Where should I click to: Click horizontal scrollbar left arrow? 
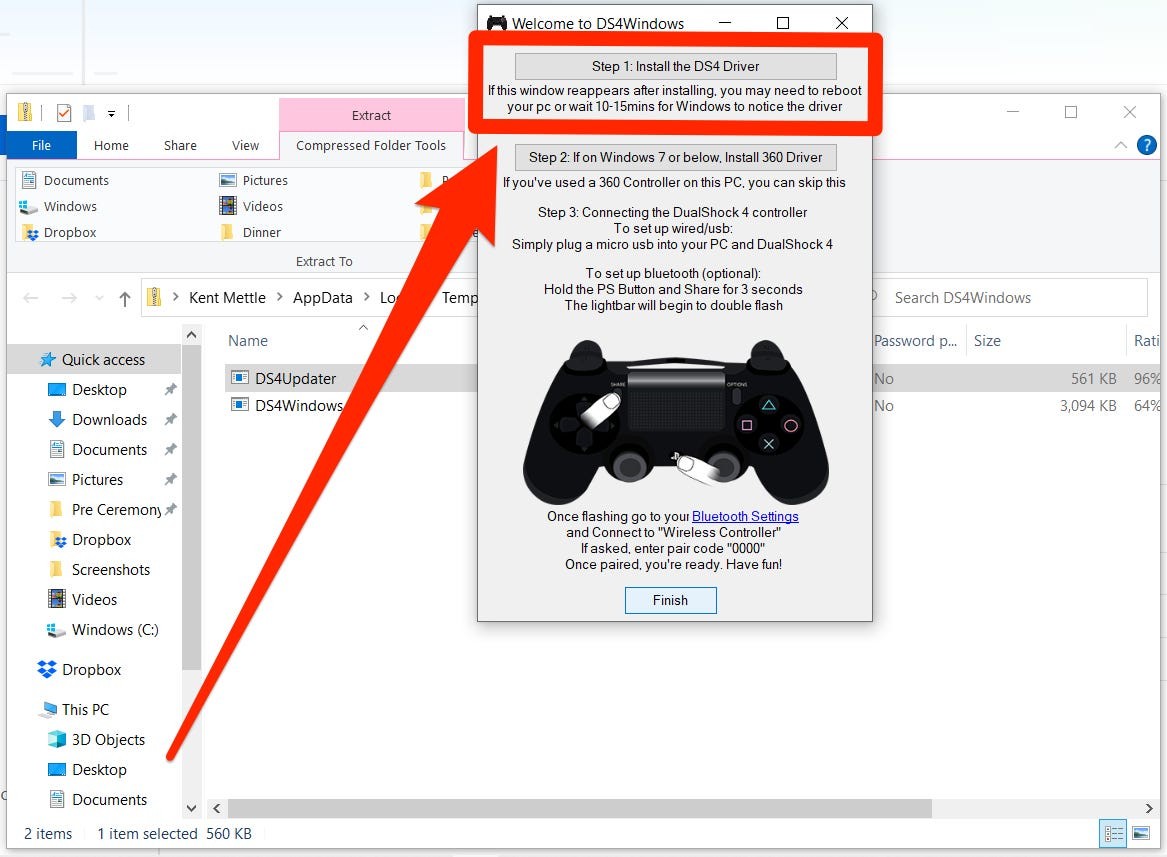217,809
